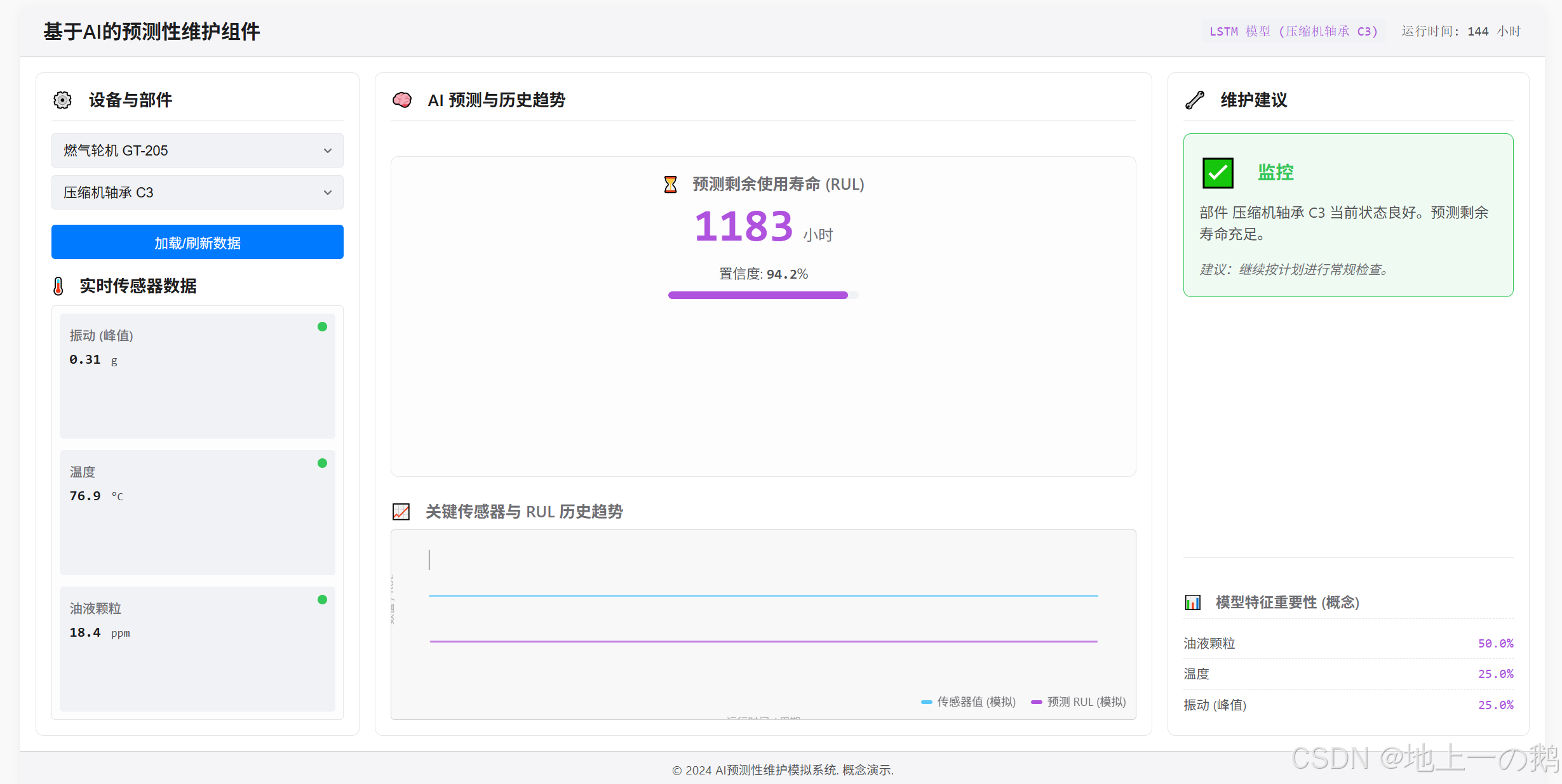The height and width of the screenshot is (784, 1562).
Task: Click the chevron arrow of GT-205 selector
Action: click(328, 150)
